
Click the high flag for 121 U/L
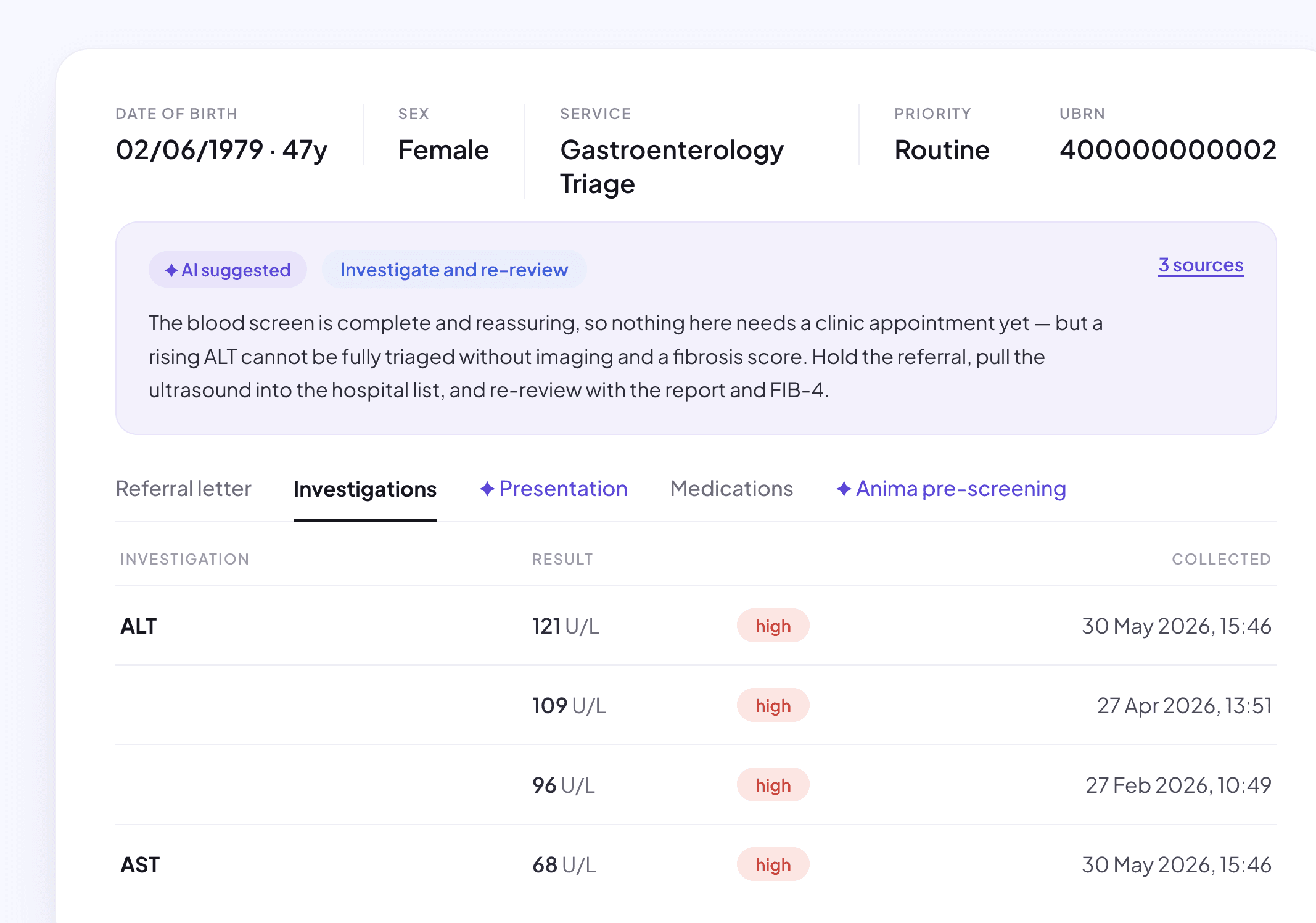click(773, 626)
